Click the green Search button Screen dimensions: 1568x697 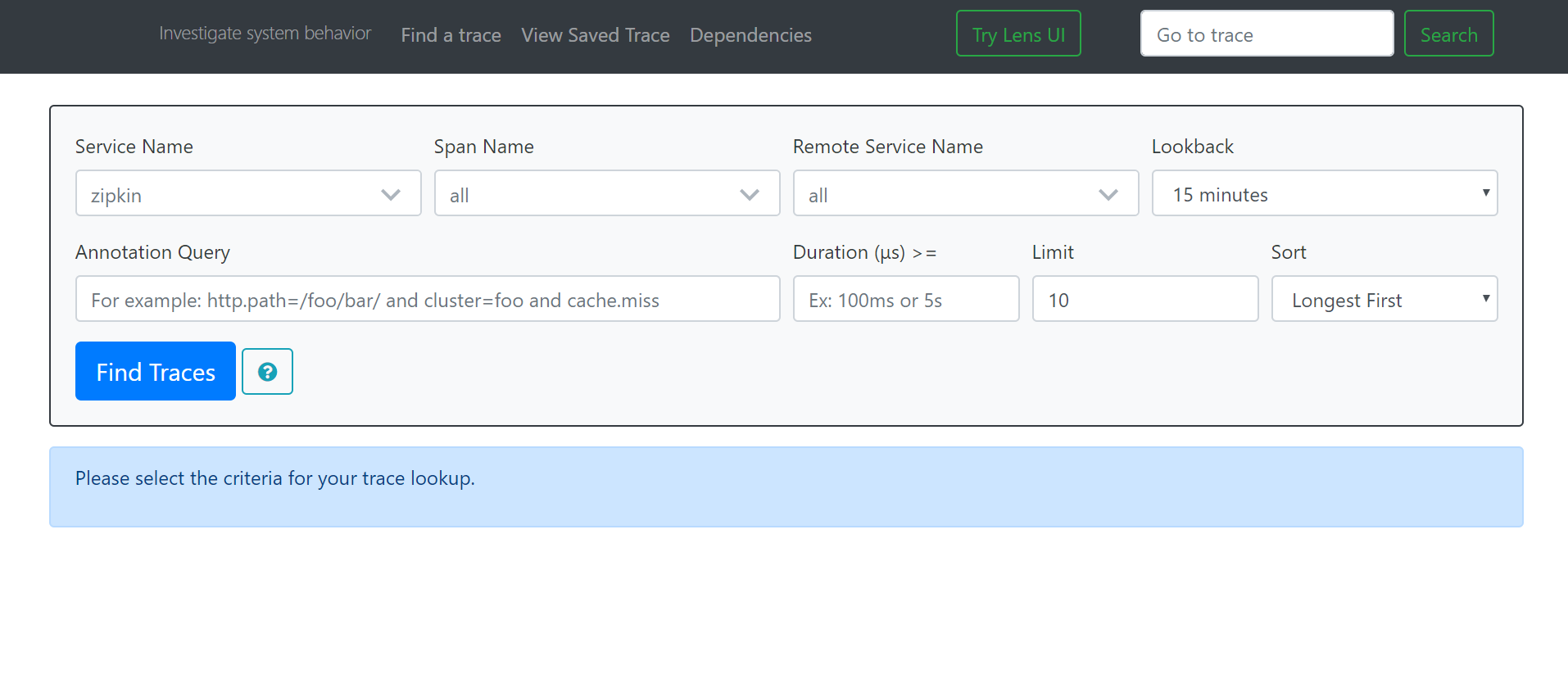click(x=1448, y=34)
